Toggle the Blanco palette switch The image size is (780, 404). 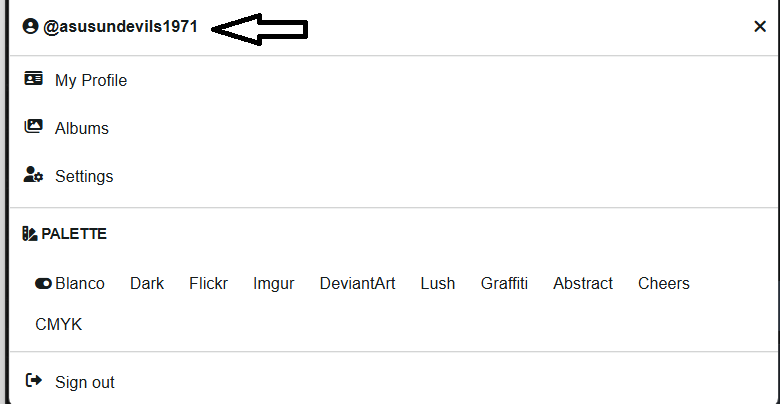pyautogui.click(x=43, y=284)
